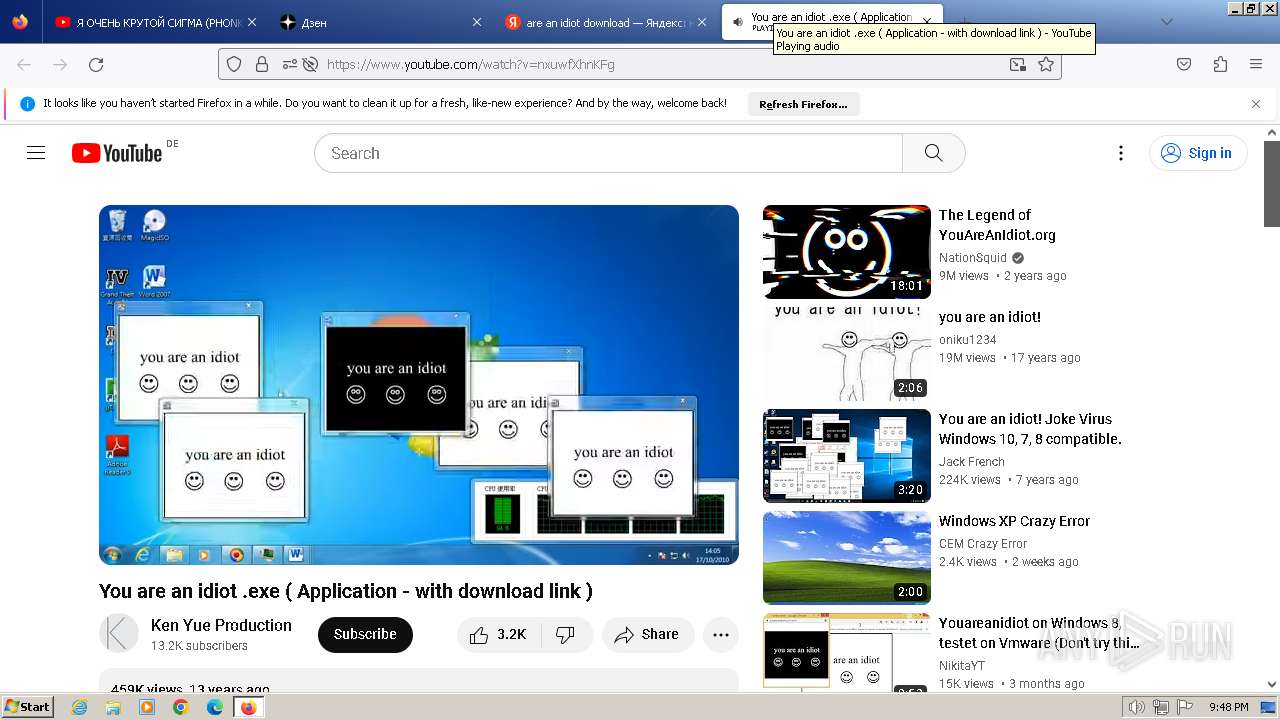1280x720 pixels.
Task: Open 'you are an idiot!' by oniku1234 title
Action: 990,317
